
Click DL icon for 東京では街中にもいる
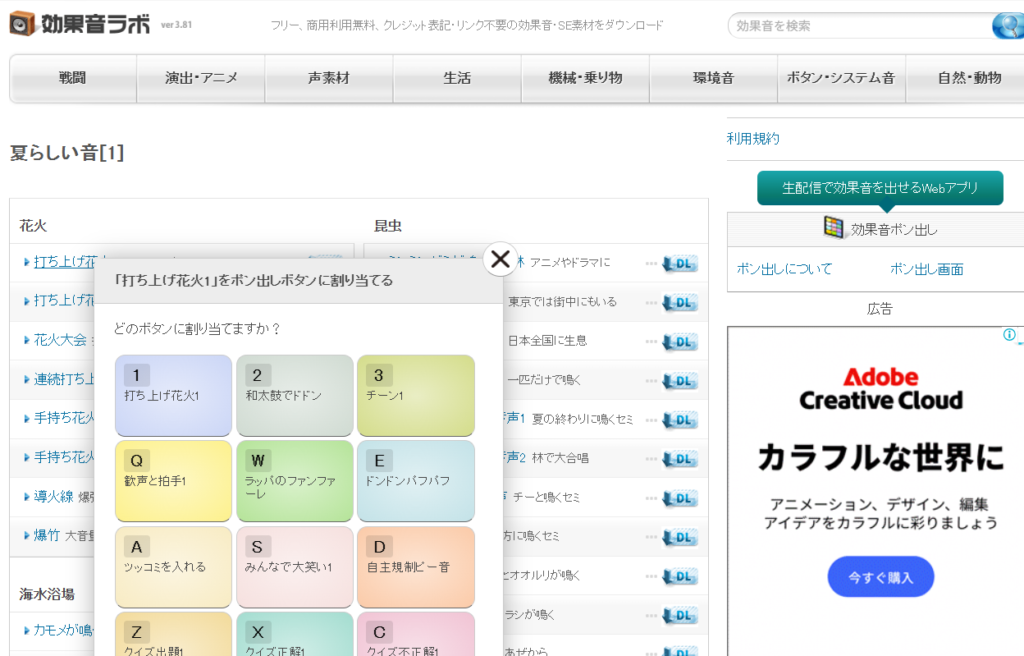680,302
